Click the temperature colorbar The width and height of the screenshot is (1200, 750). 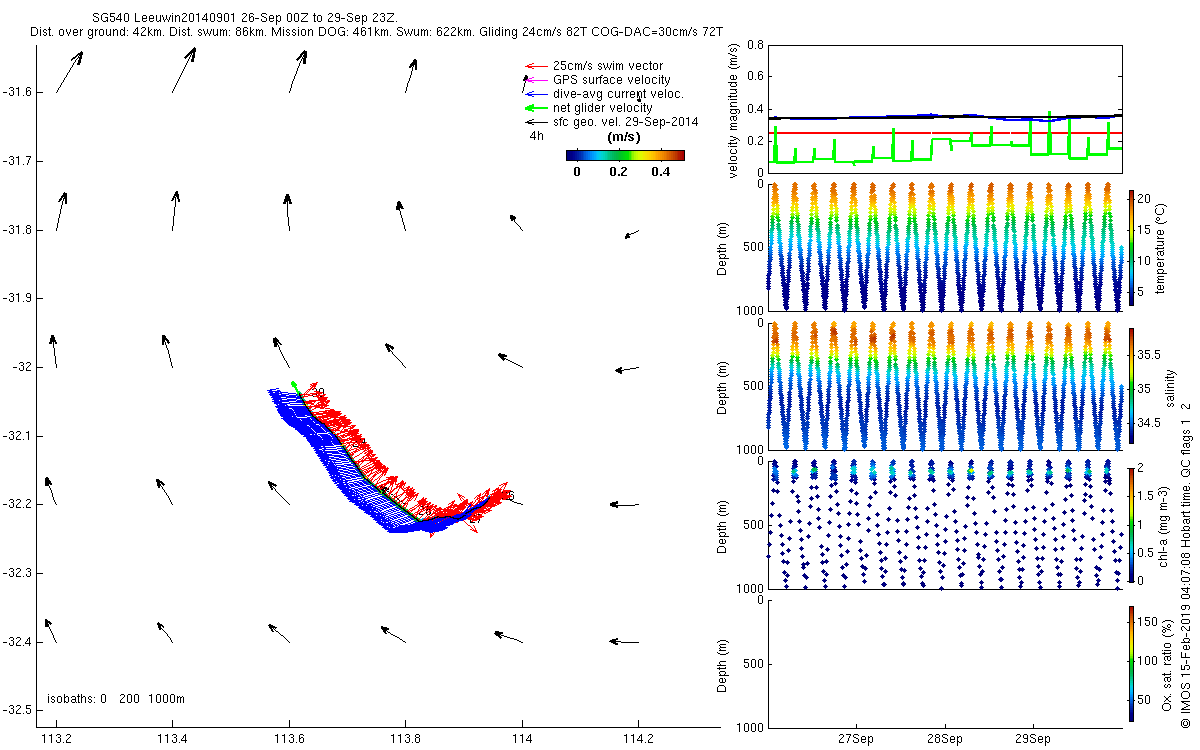tap(1131, 247)
